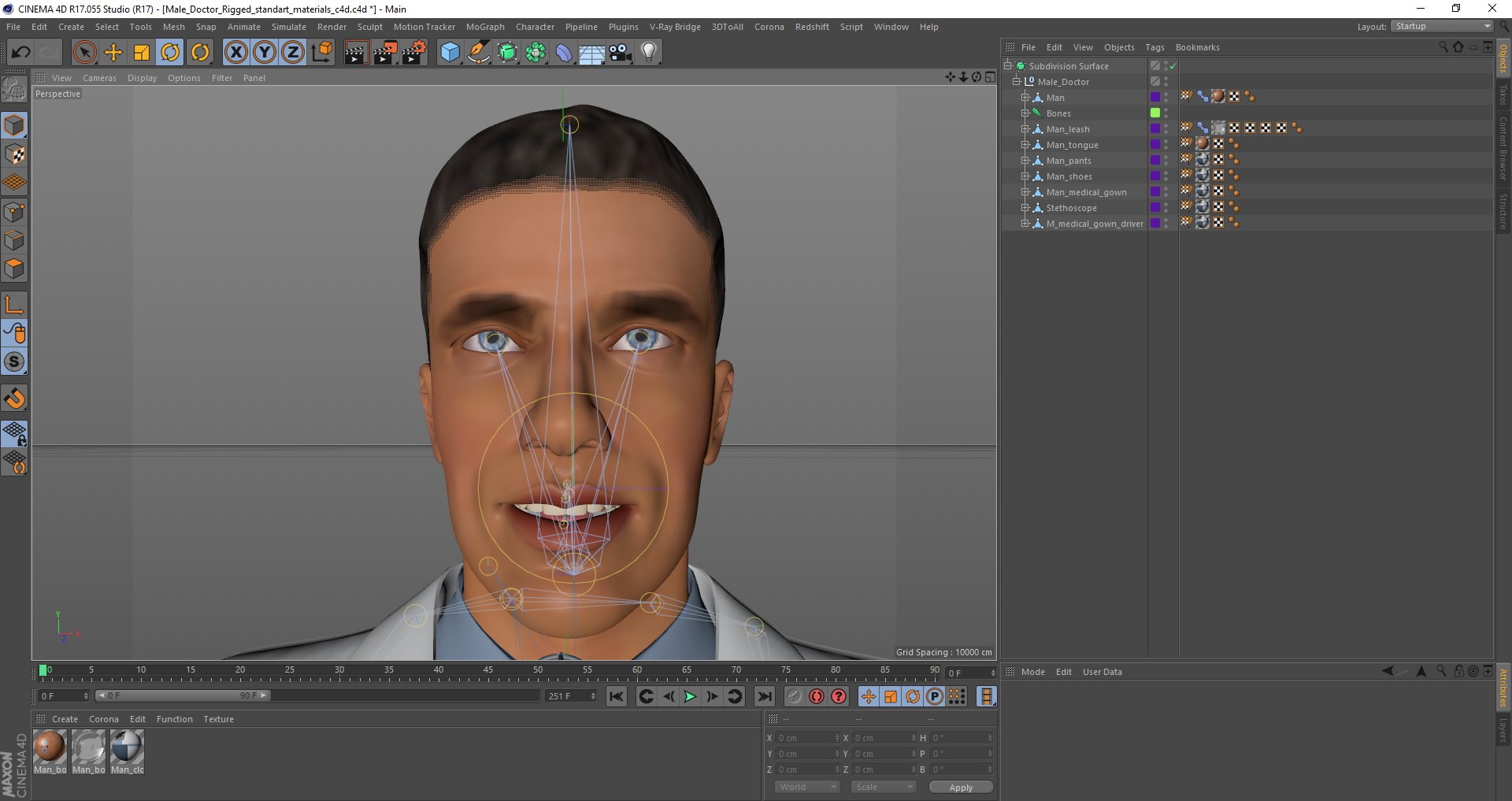Toggle the Y axis lock
This screenshot has height=801, width=1512.
click(x=265, y=53)
